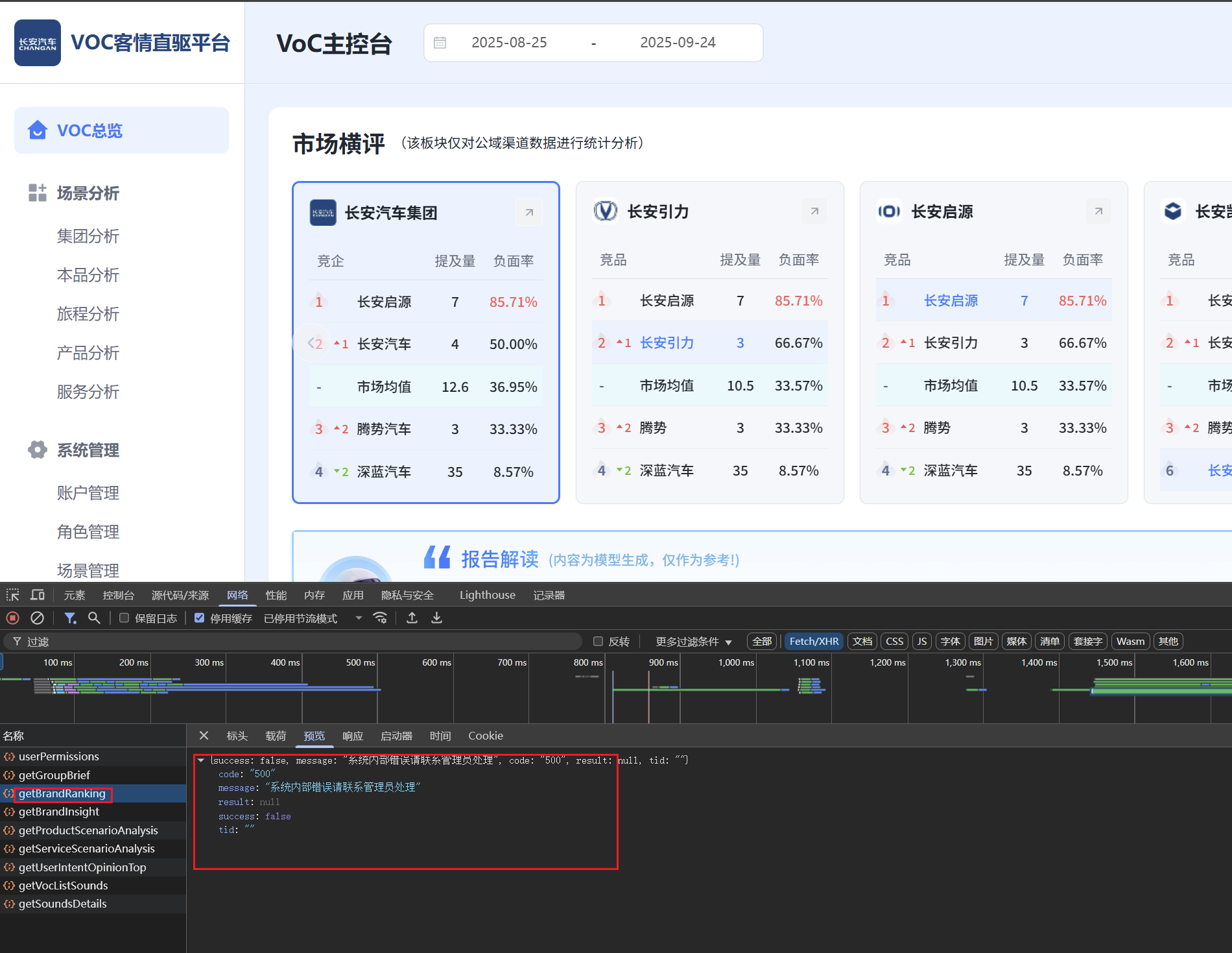This screenshot has height=953, width=1232.
Task: Switch to the 响应 tab
Action: 353,736
